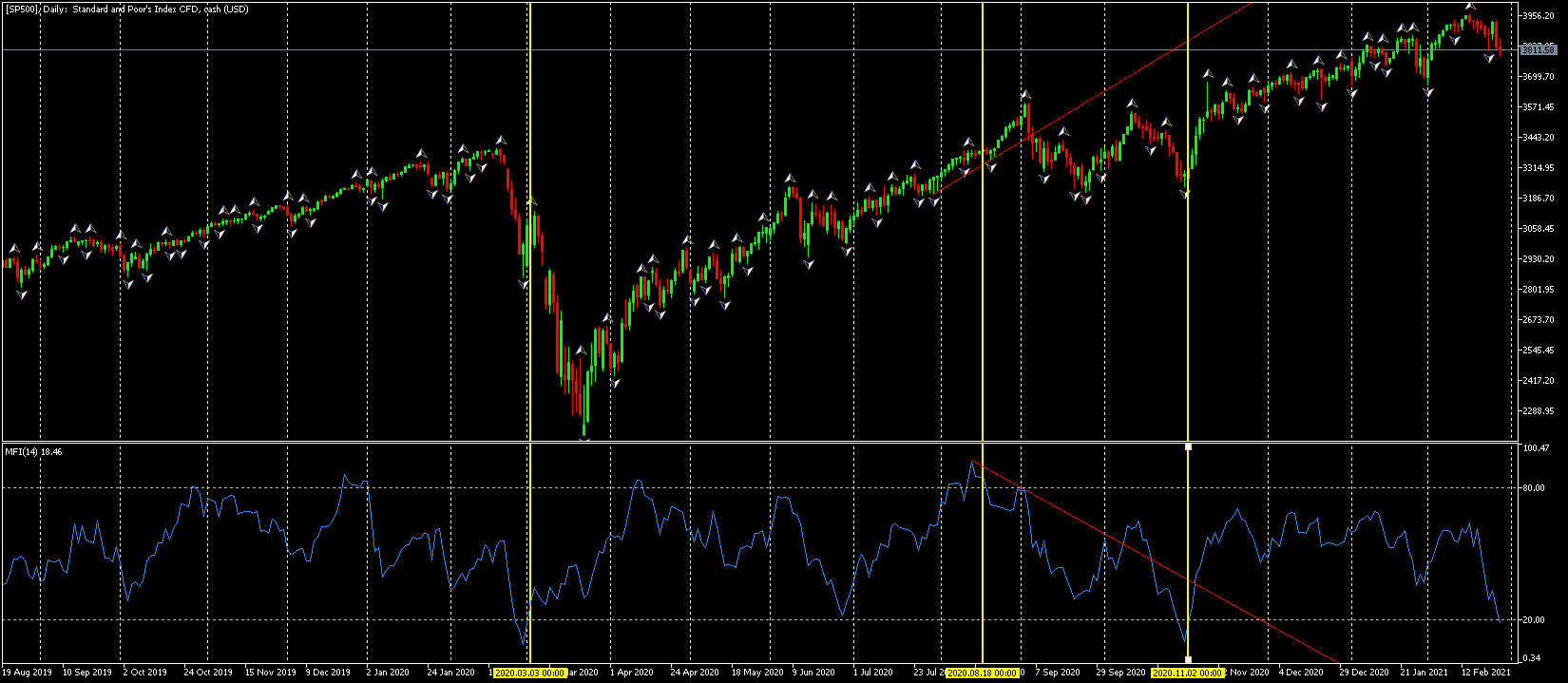Click the MFI scale value 0.34
Viewport: 1568px width, 683px height.
[x=1531, y=657]
